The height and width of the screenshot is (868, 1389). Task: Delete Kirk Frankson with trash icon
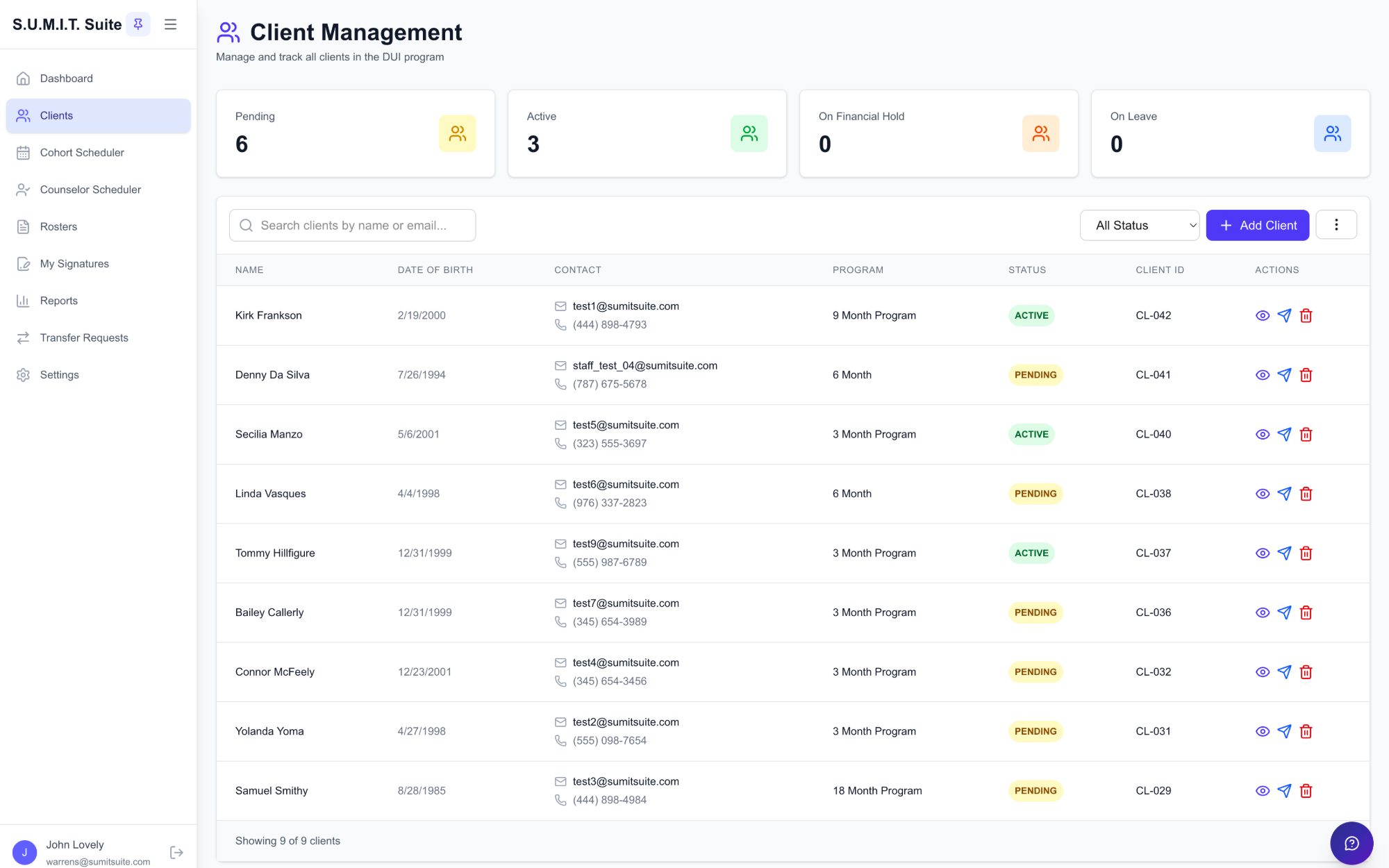pos(1306,316)
